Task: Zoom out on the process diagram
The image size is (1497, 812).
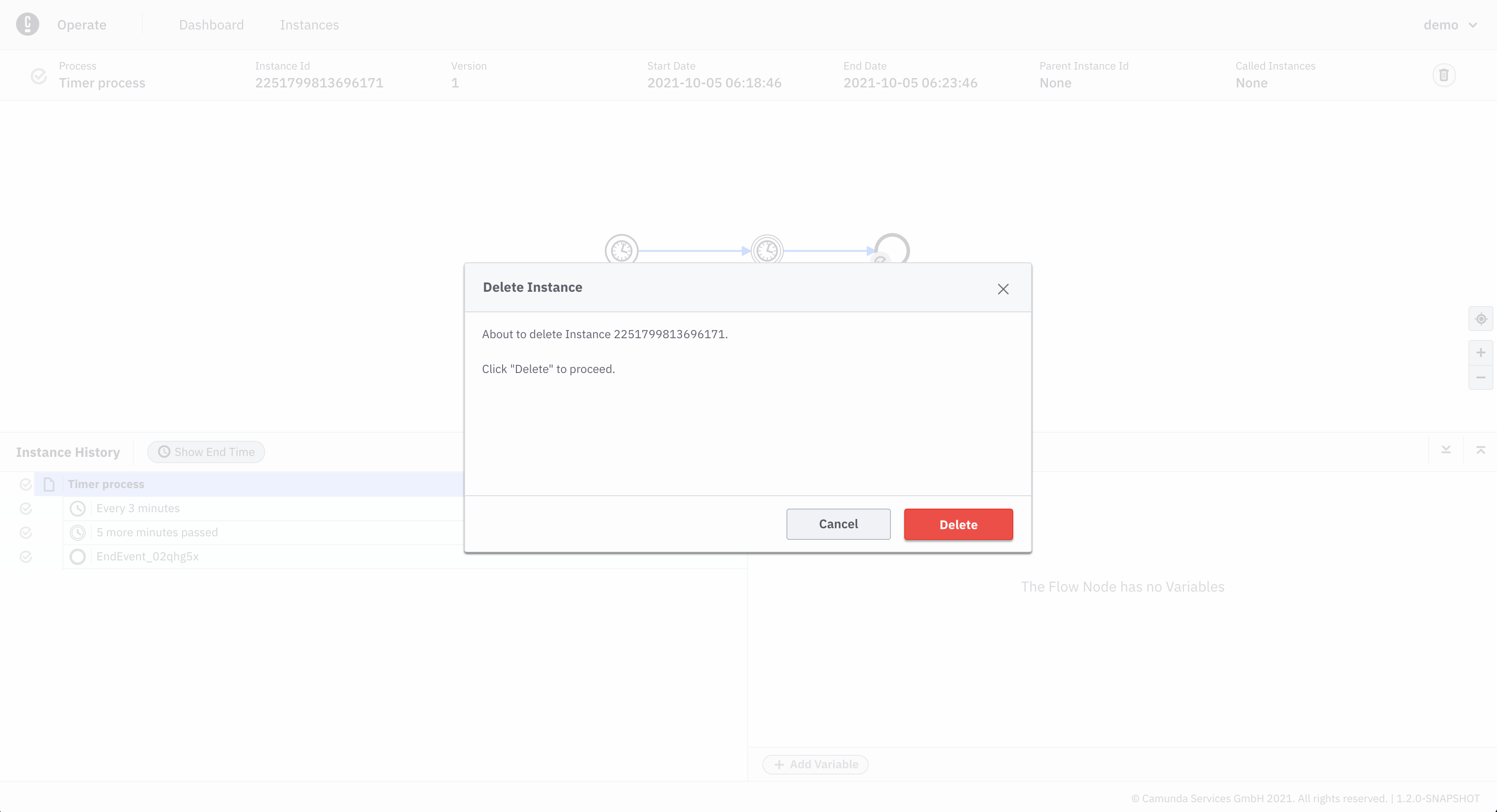Action: pyautogui.click(x=1481, y=377)
